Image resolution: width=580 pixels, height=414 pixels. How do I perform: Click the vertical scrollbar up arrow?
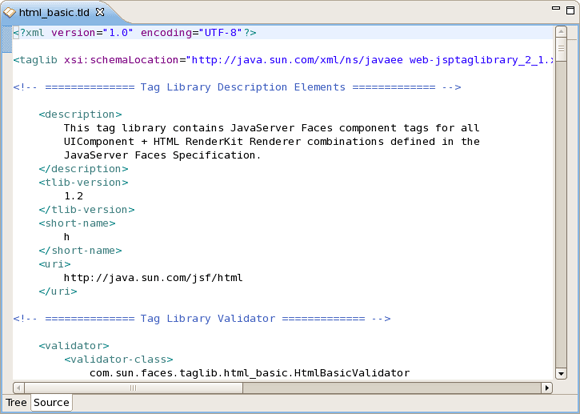tap(561, 32)
